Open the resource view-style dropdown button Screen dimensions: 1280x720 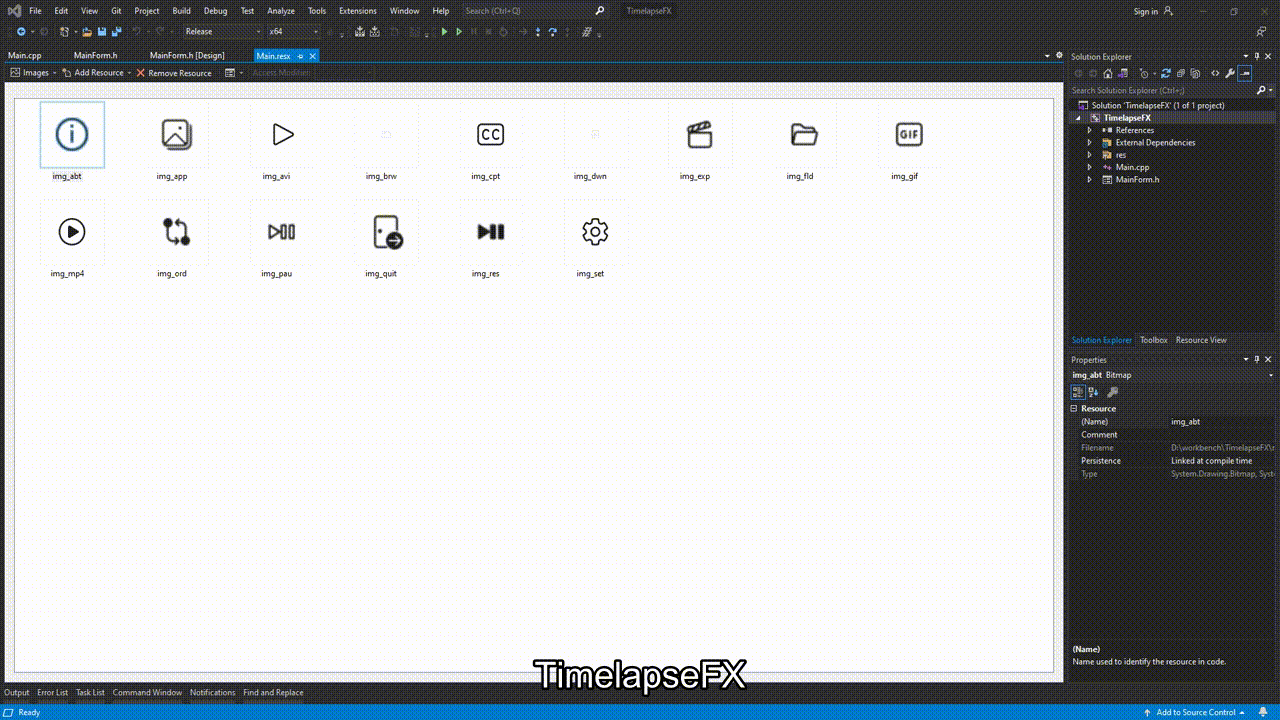(233, 73)
